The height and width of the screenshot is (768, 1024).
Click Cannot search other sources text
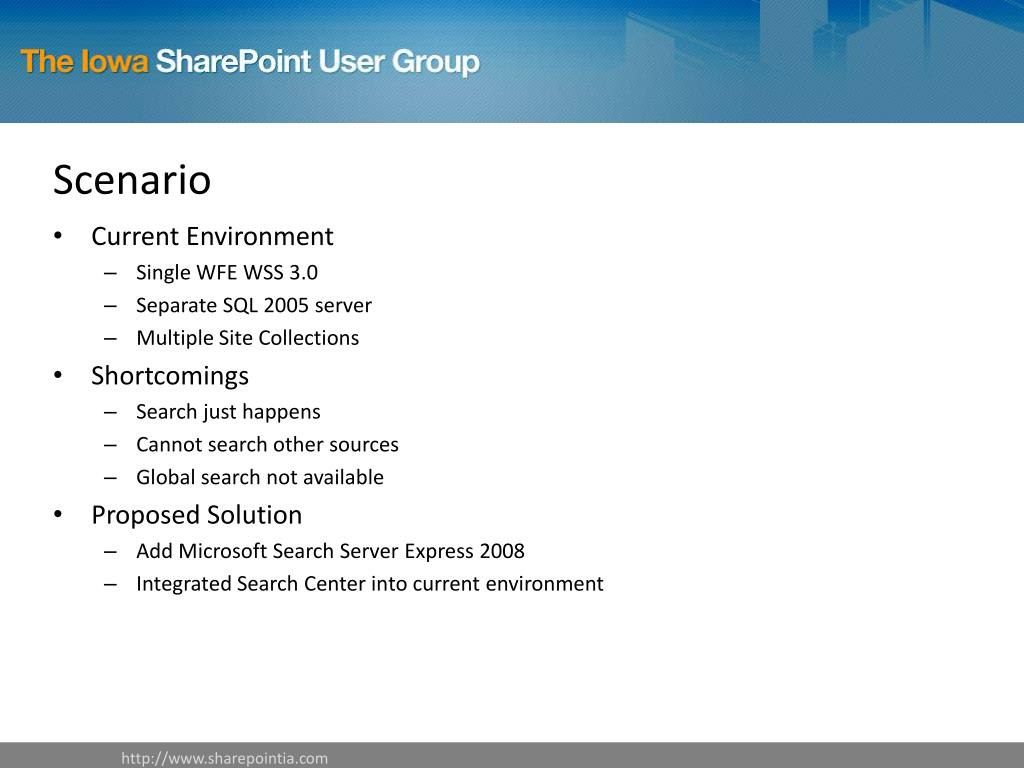point(267,445)
